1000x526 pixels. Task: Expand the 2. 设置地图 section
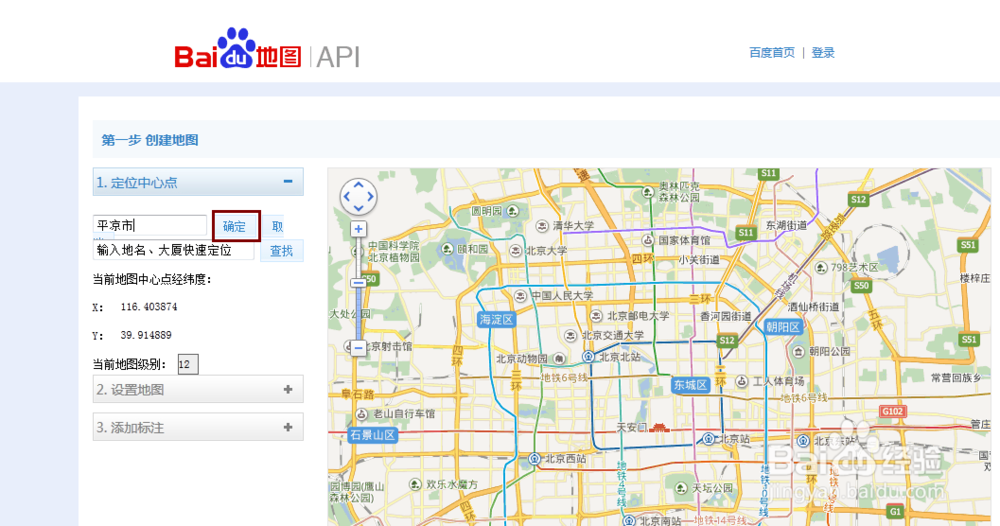coord(198,389)
